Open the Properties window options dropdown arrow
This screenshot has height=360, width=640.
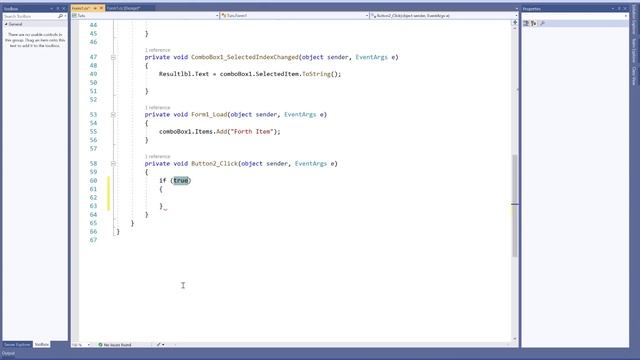(x=613, y=9)
